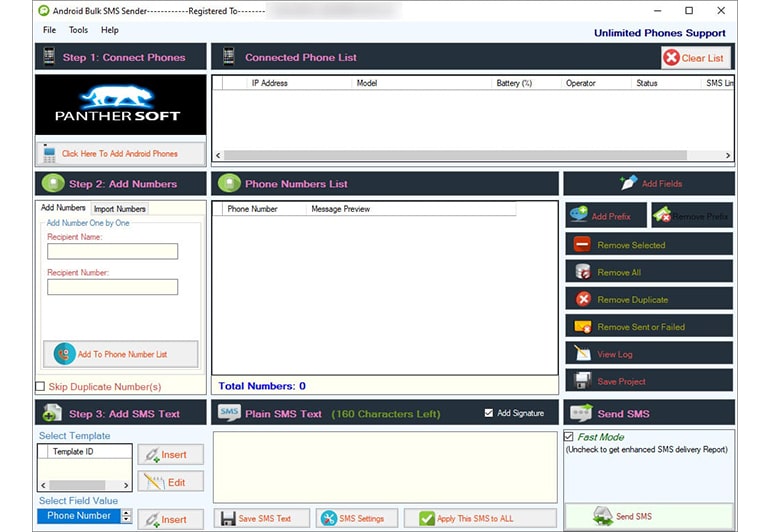The height and width of the screenshot is (532, 770).
Task: Click the Panther Soft logo image
Action: click(121, 105)
